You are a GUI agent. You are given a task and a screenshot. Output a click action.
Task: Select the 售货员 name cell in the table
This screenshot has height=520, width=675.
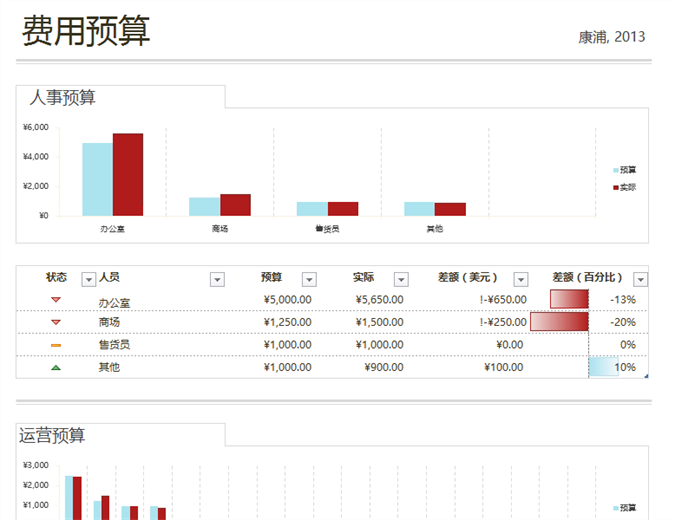click(x=114, y=344)
